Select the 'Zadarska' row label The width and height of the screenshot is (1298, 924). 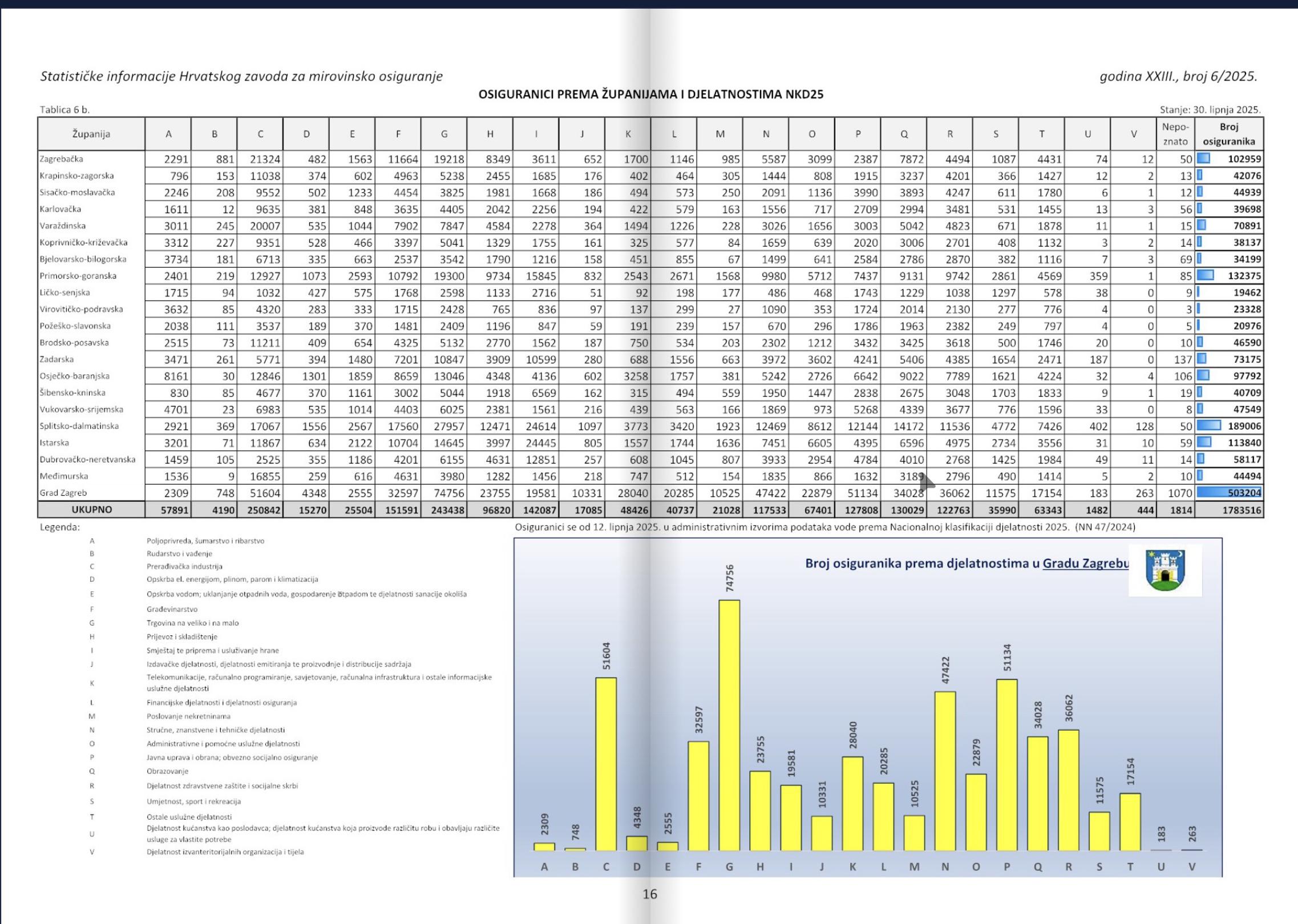[56, 359]
